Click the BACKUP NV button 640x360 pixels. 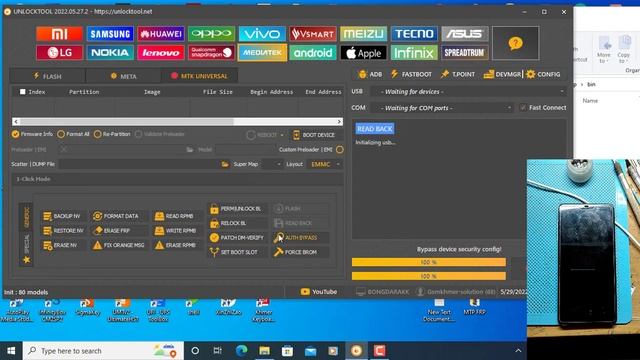click(x=62, y=216)
